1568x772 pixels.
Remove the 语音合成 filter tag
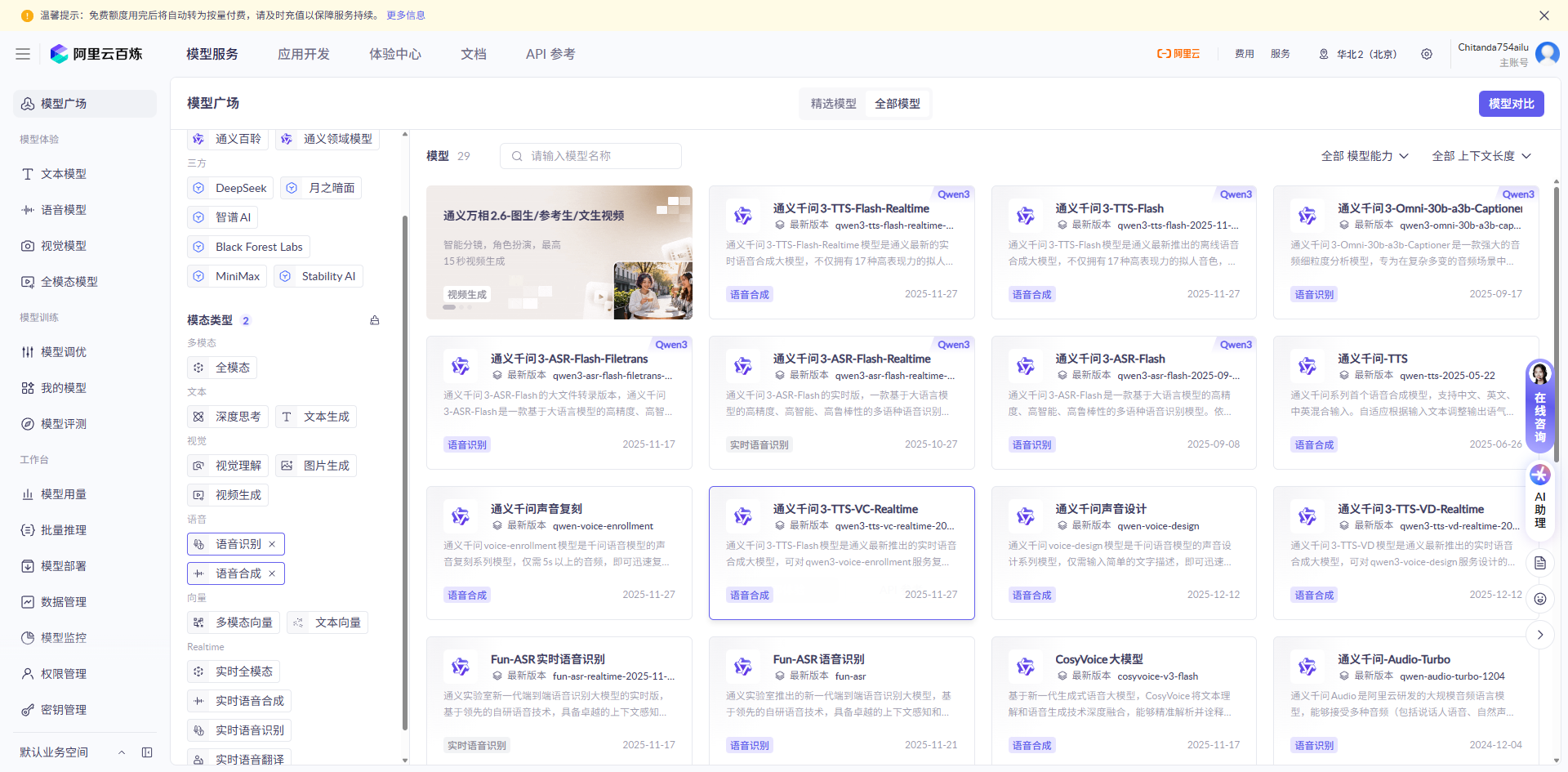coord(272,573)
